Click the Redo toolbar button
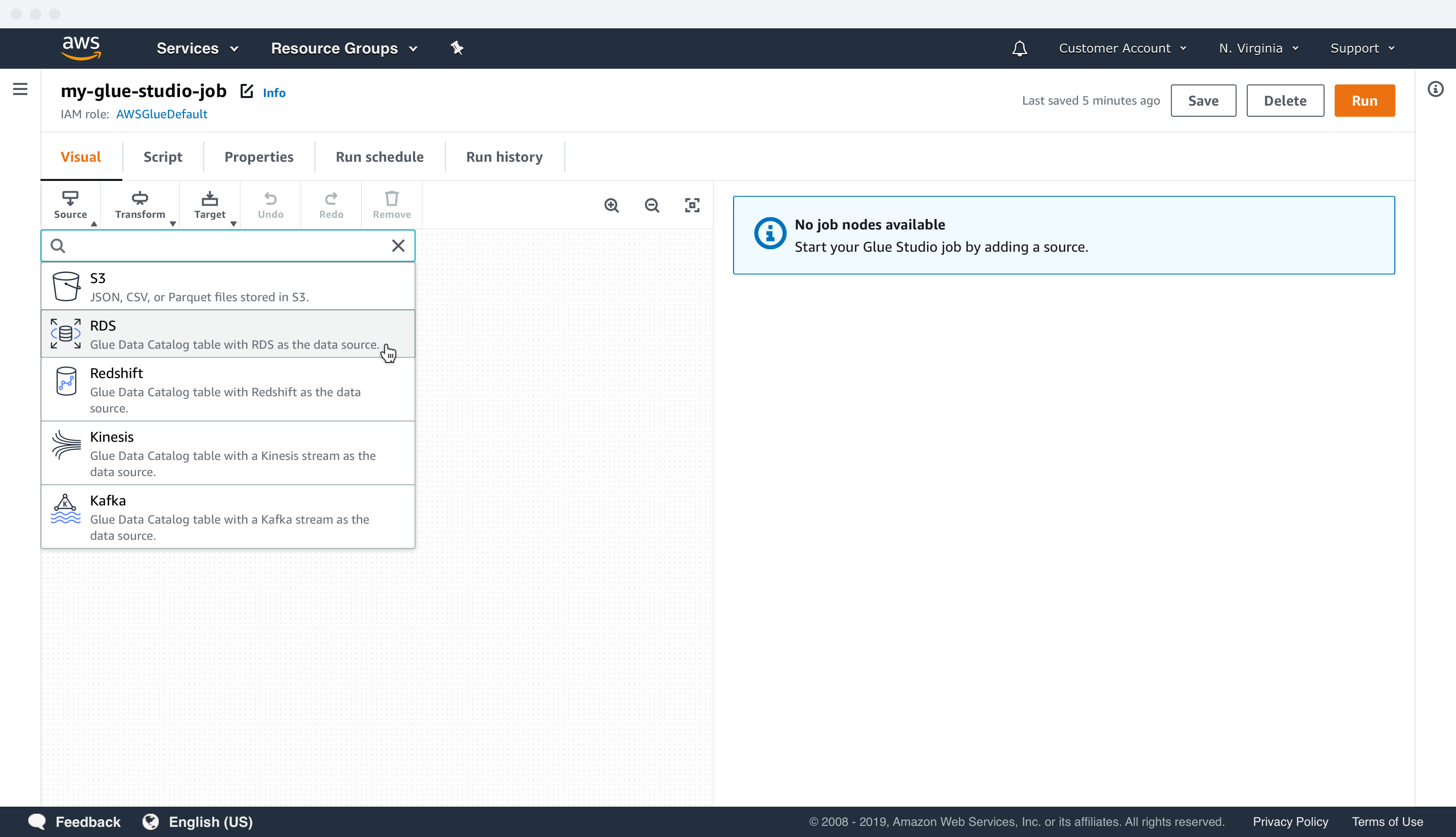This screenshot has height=837, width=1456. point(331,205)
